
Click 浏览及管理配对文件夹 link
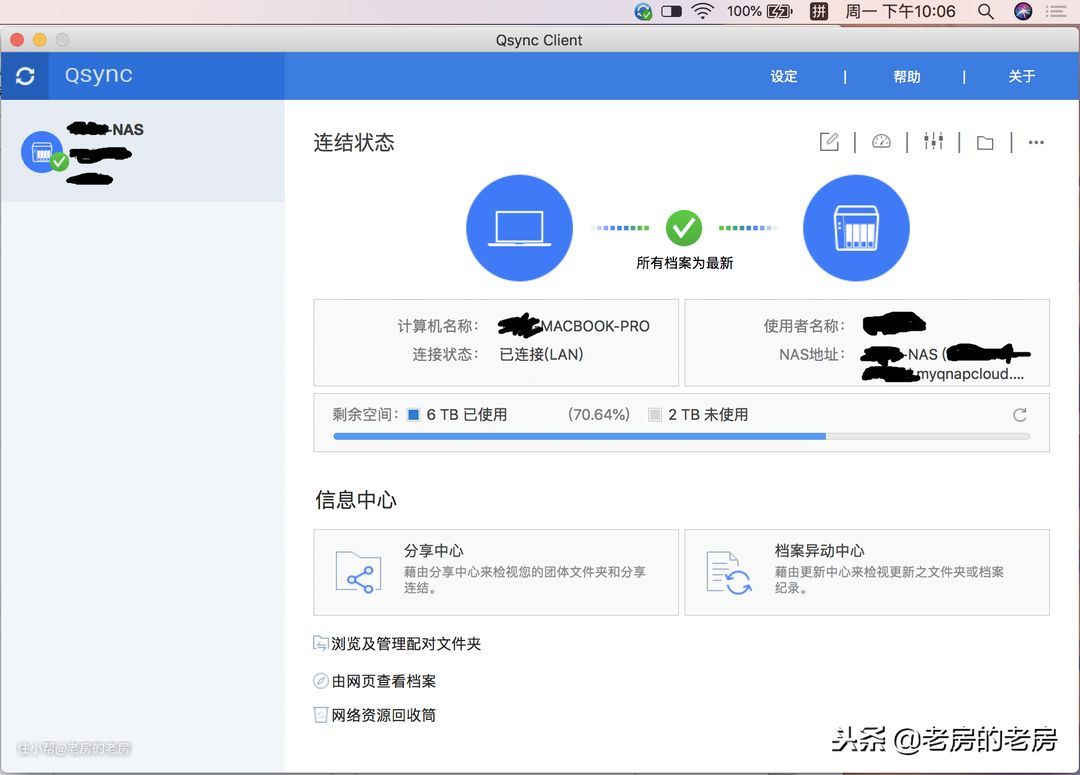tap(406, 644)
